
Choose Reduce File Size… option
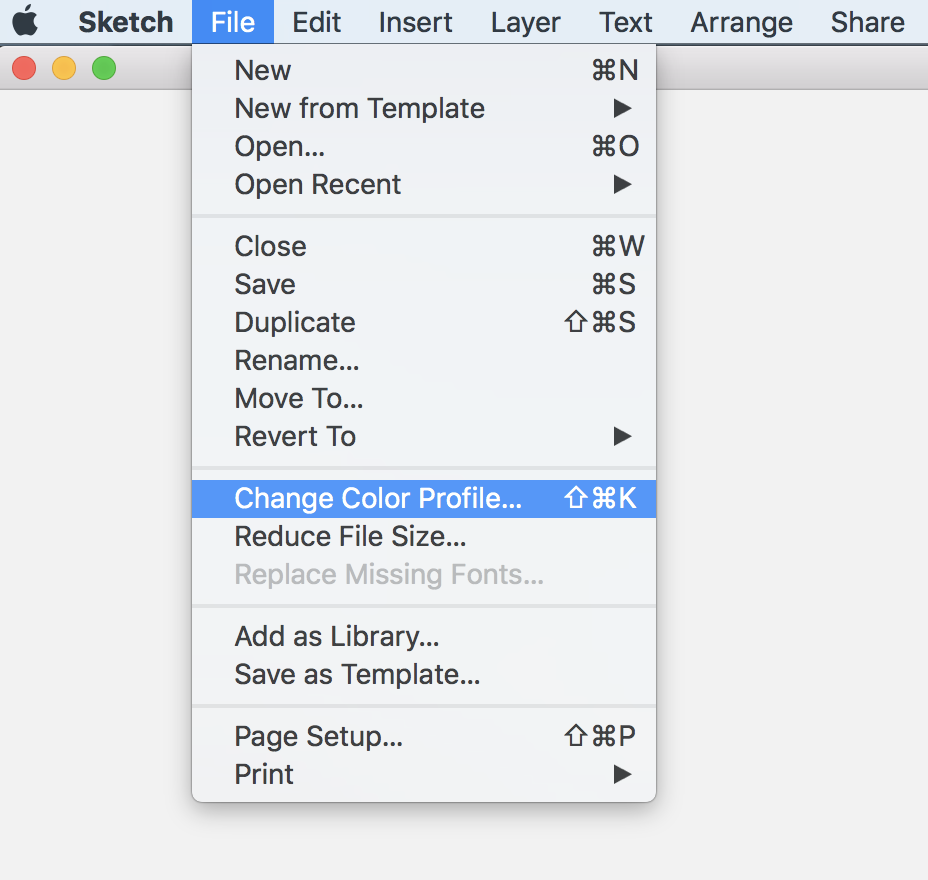click(x=424, y=536)
